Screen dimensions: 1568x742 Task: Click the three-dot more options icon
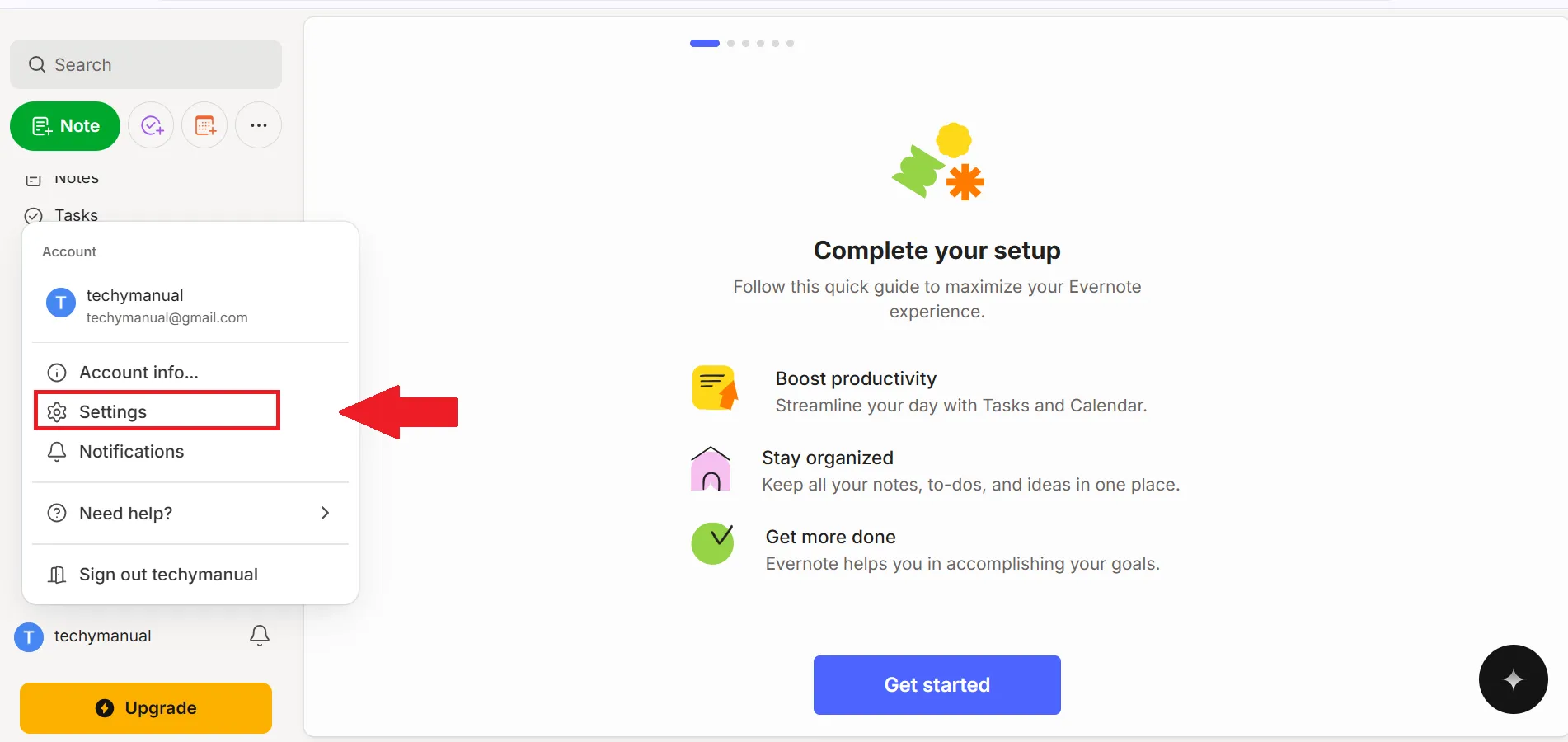coord(257,125)
